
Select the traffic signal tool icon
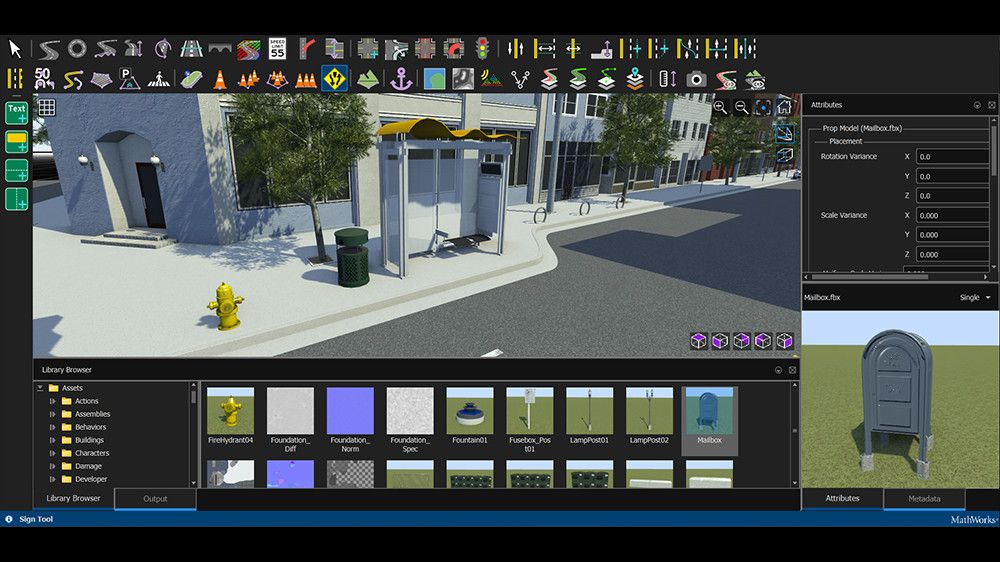(x=483, y=48)
